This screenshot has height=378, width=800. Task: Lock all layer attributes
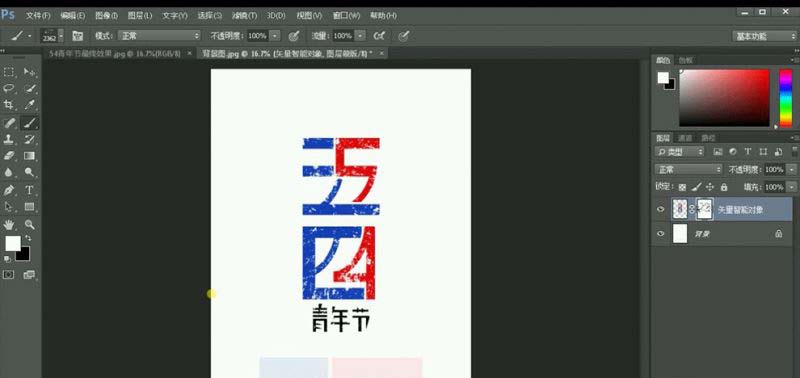point(723,187)
